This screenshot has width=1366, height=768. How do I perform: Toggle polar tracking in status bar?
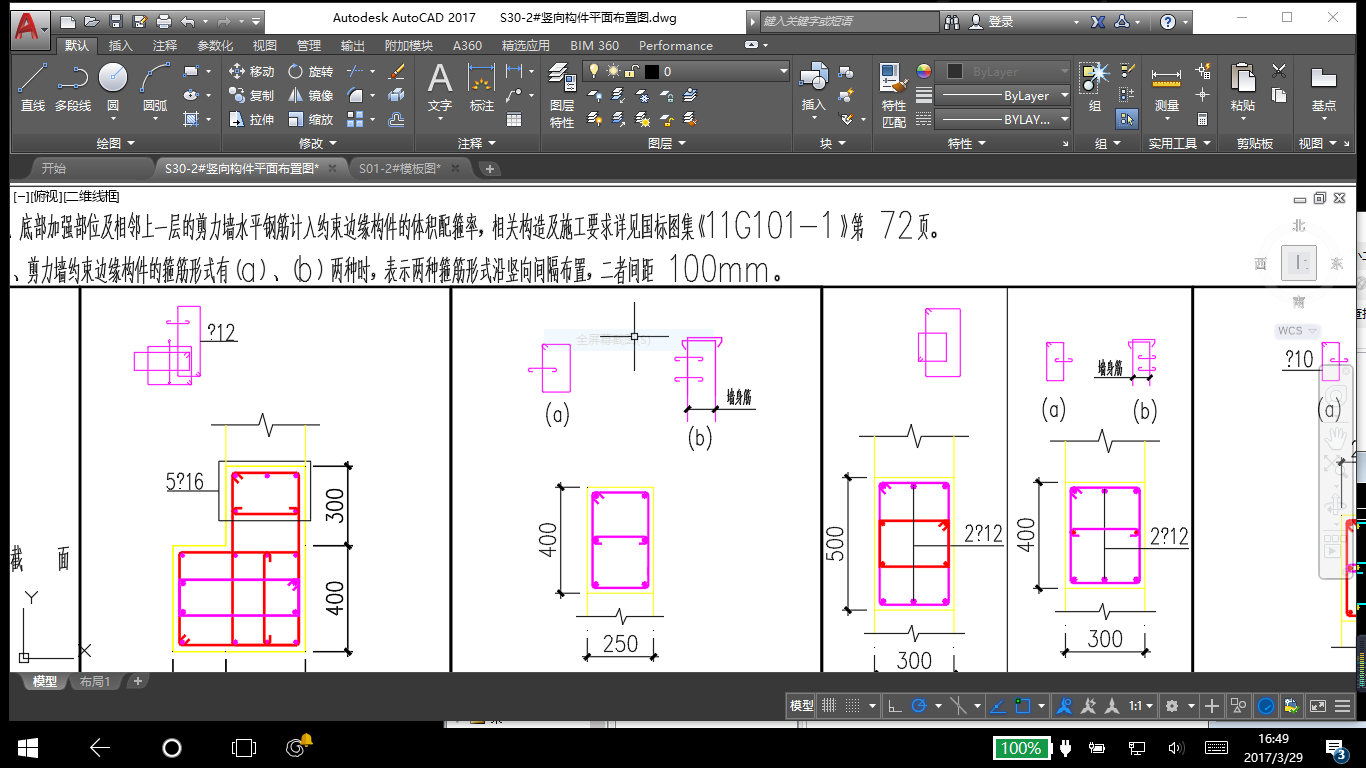coord(919,706)
